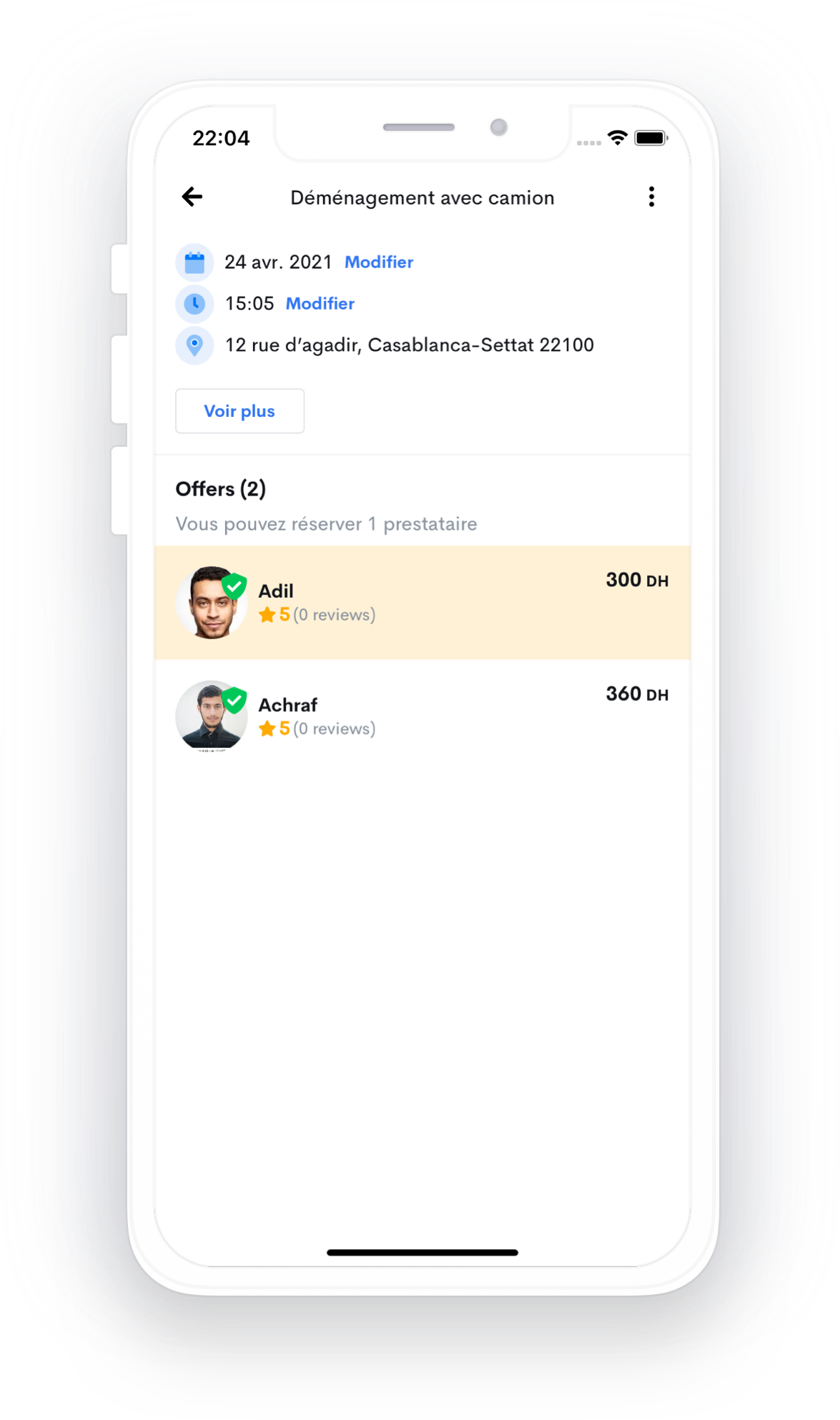Tap the location pin icon
Viewport: 840px width, 1420px height.
[x=194, y=345]
